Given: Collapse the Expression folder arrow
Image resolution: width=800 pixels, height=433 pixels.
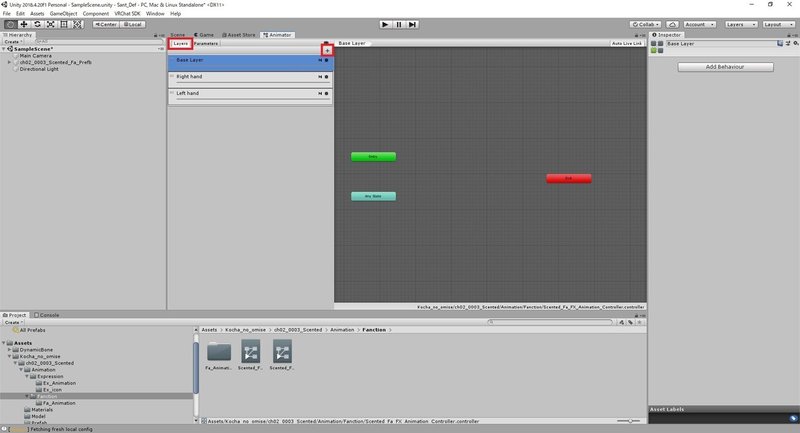Looking at the screenshot, I should click(x=27, y=376).
